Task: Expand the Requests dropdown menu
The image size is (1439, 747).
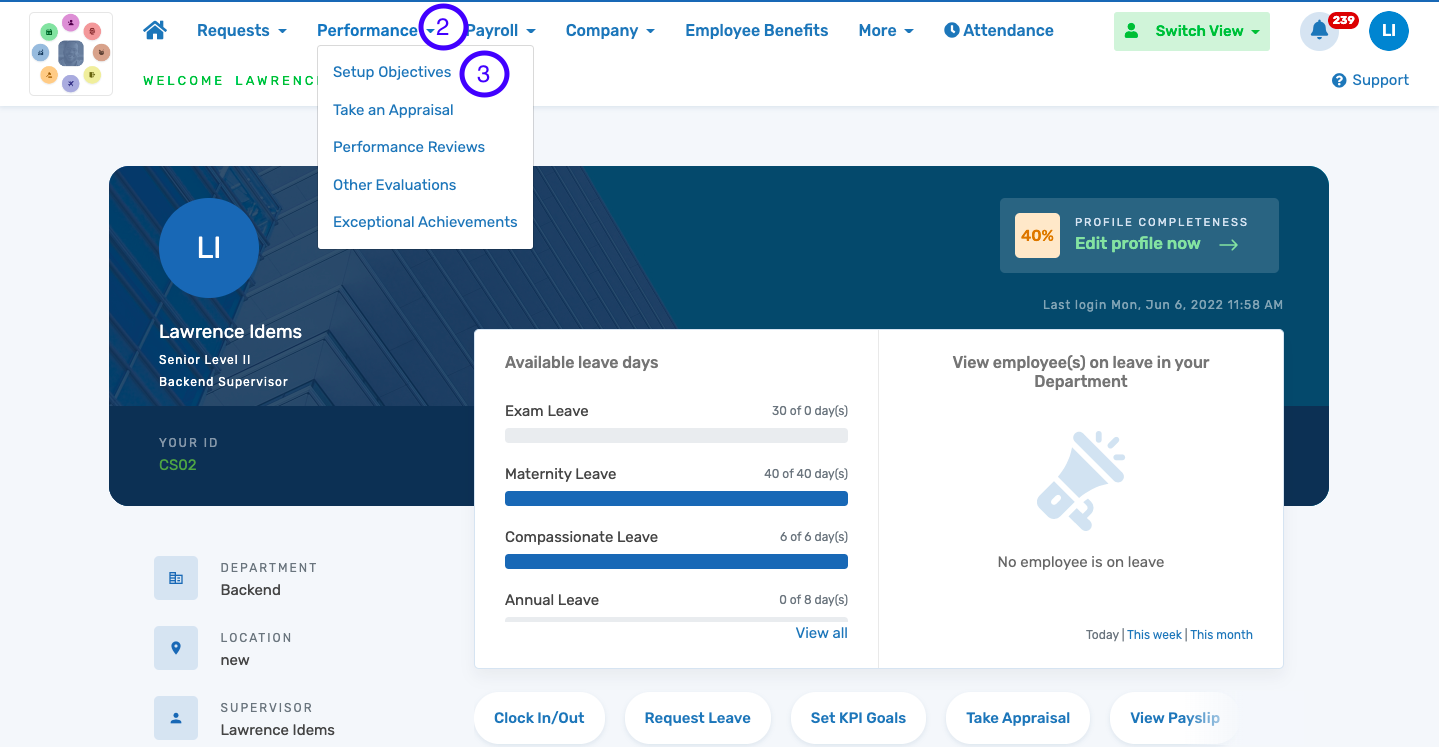Action: (x=241, y=30)
